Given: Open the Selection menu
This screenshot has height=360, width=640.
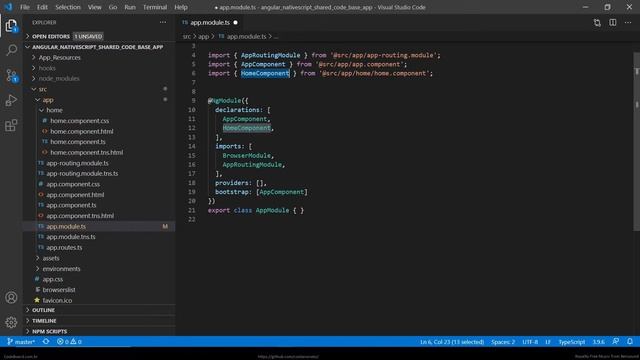Looking at the screenshot, I should coord(68,7).
